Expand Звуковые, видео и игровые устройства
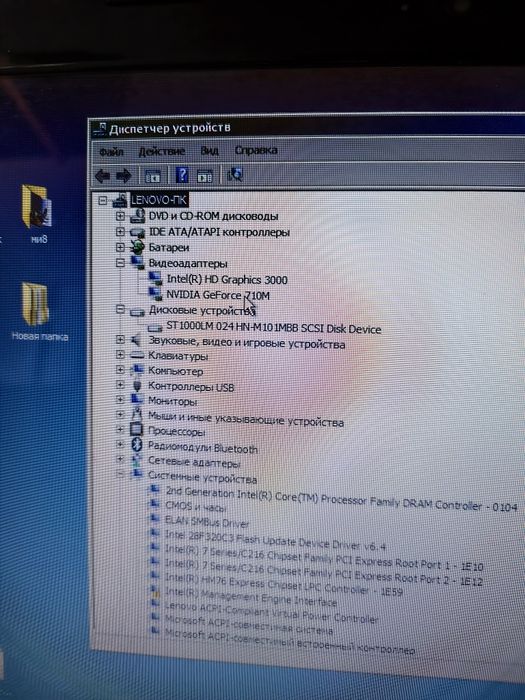Image resolution: width=525 pixels, height=700 pixels. pos(120,339)
